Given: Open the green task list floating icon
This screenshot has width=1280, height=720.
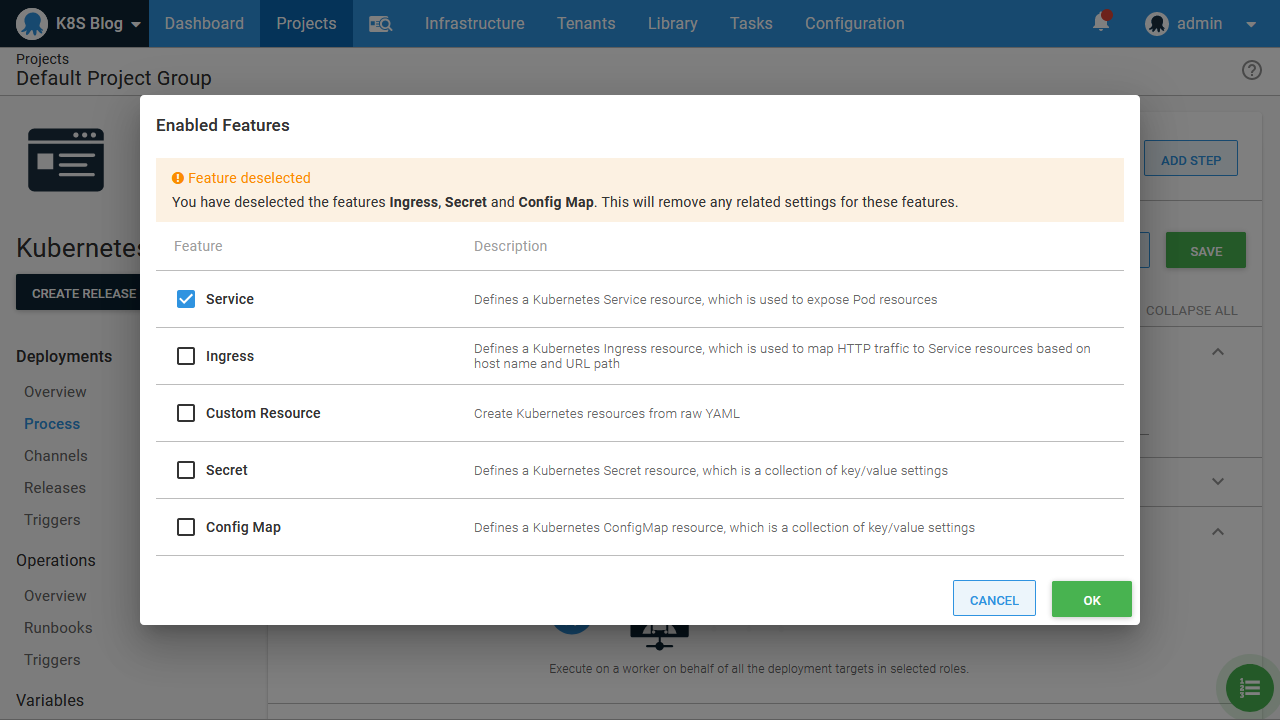Looking at the screenshot, I should 1249,687.
